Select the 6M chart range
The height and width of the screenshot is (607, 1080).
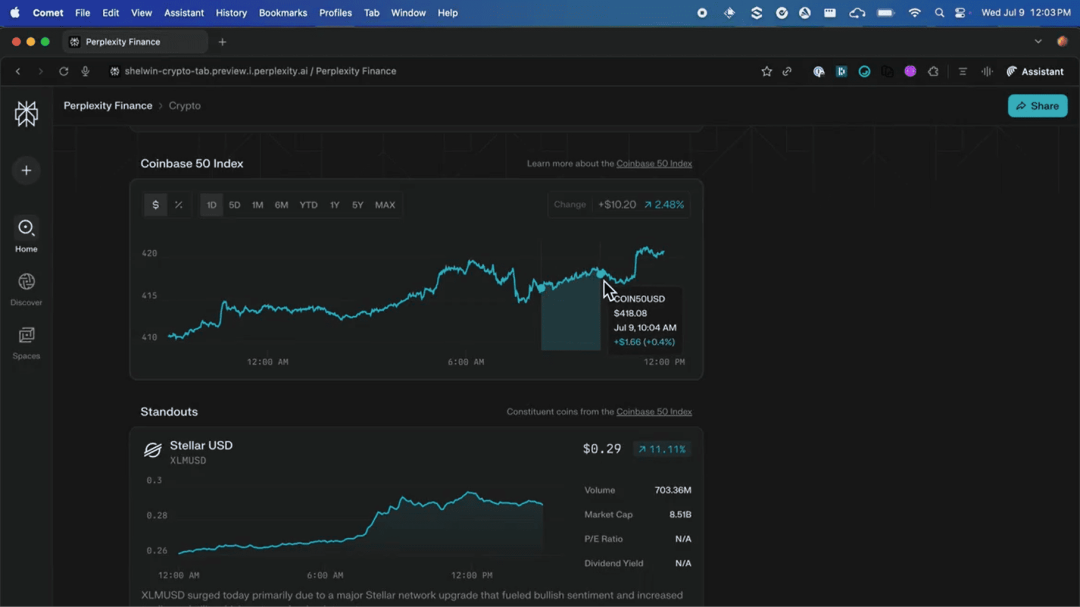point(281,205)
